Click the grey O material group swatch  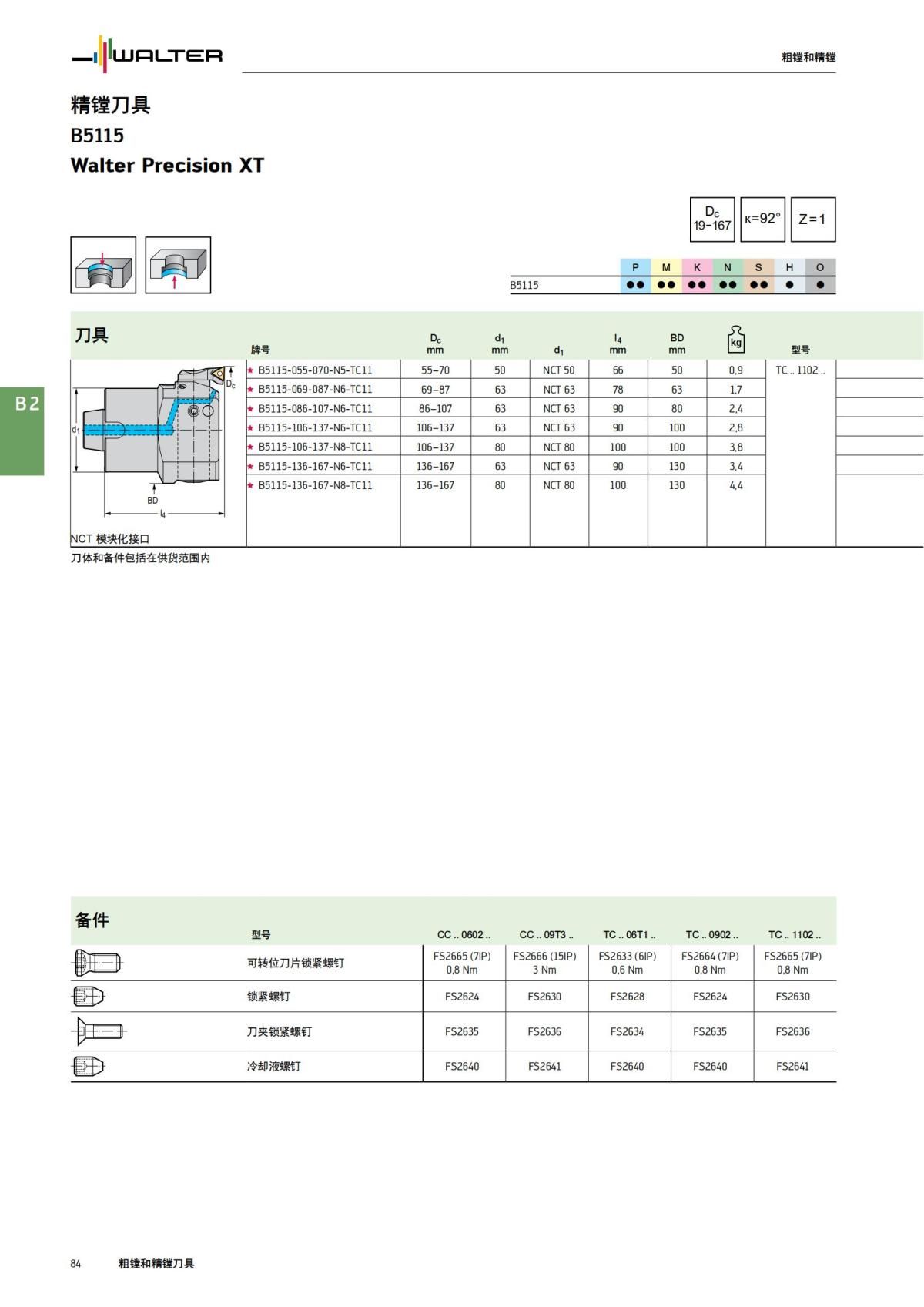coord(820,276)
